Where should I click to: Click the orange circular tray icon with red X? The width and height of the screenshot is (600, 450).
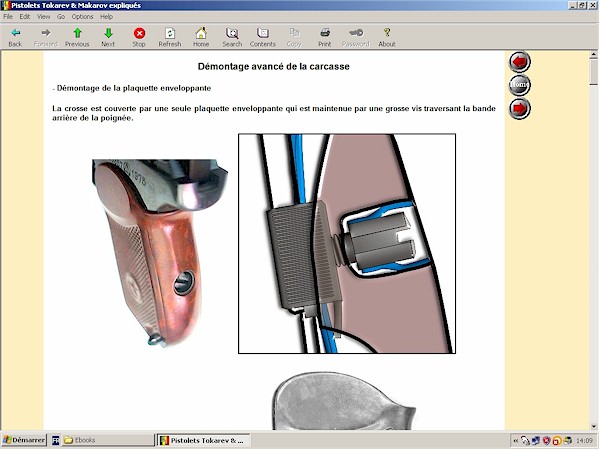point(557,441)
